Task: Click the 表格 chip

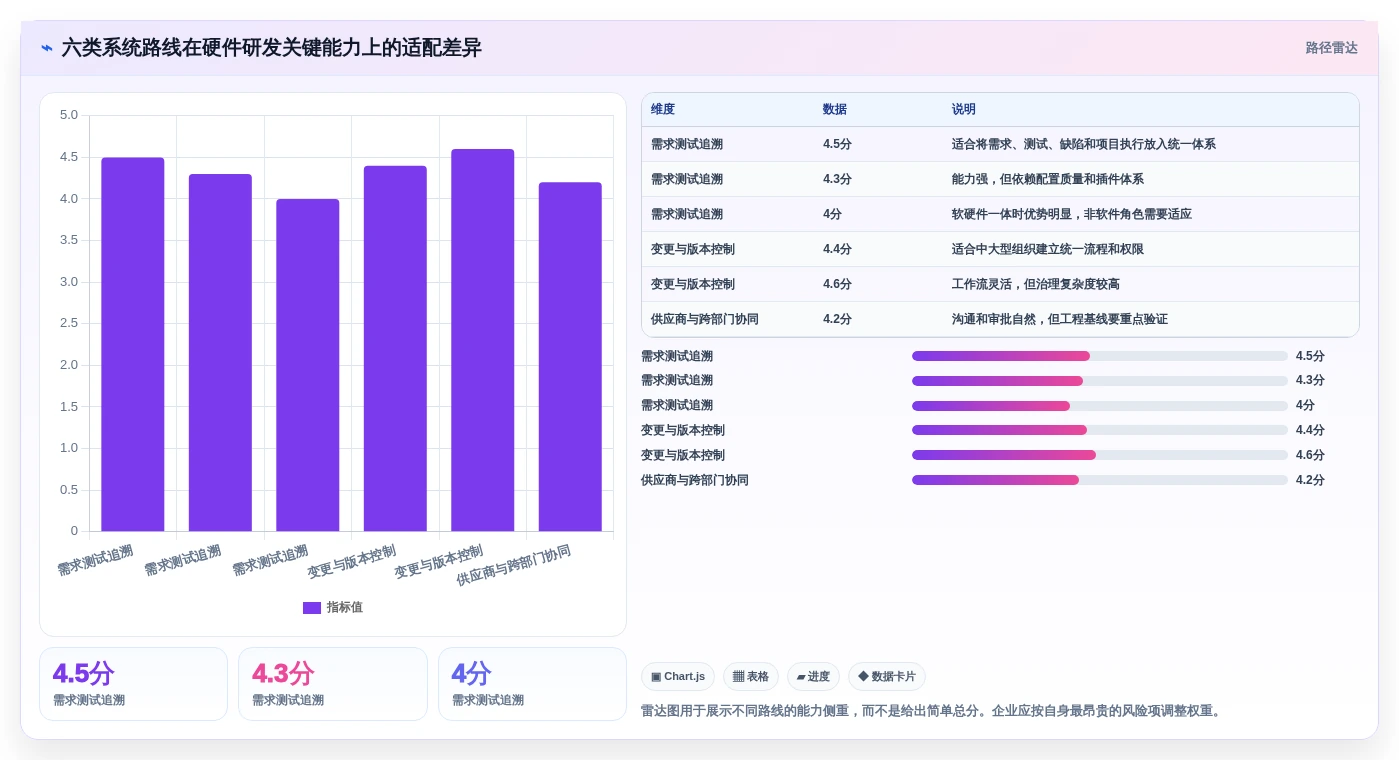Action: click(x=751, y=677)
